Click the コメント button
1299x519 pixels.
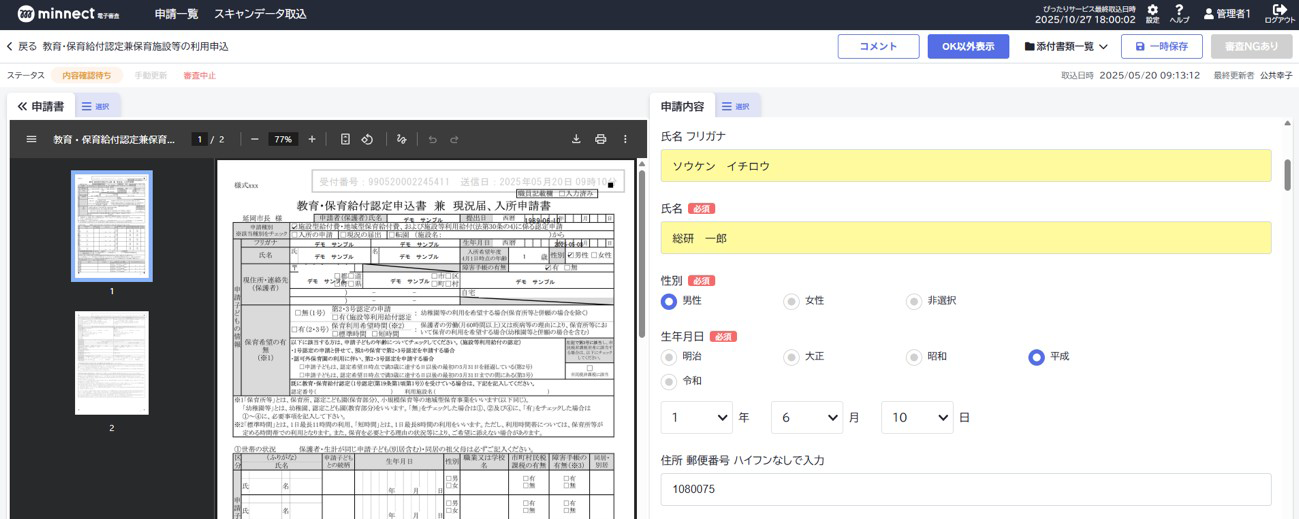878,47
